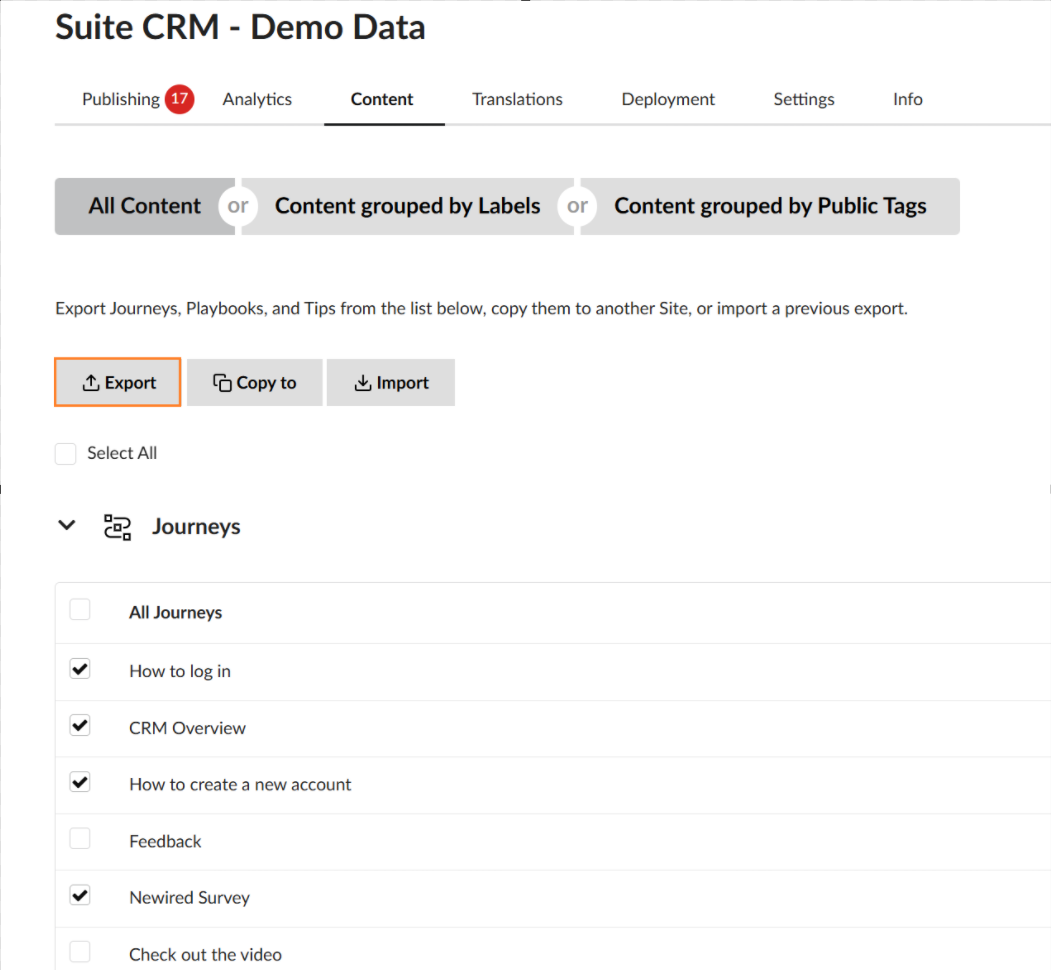Select the All Content view
Image resolution: width=1051 pixels, height=970 pixels.
click(x=145, y=206)
